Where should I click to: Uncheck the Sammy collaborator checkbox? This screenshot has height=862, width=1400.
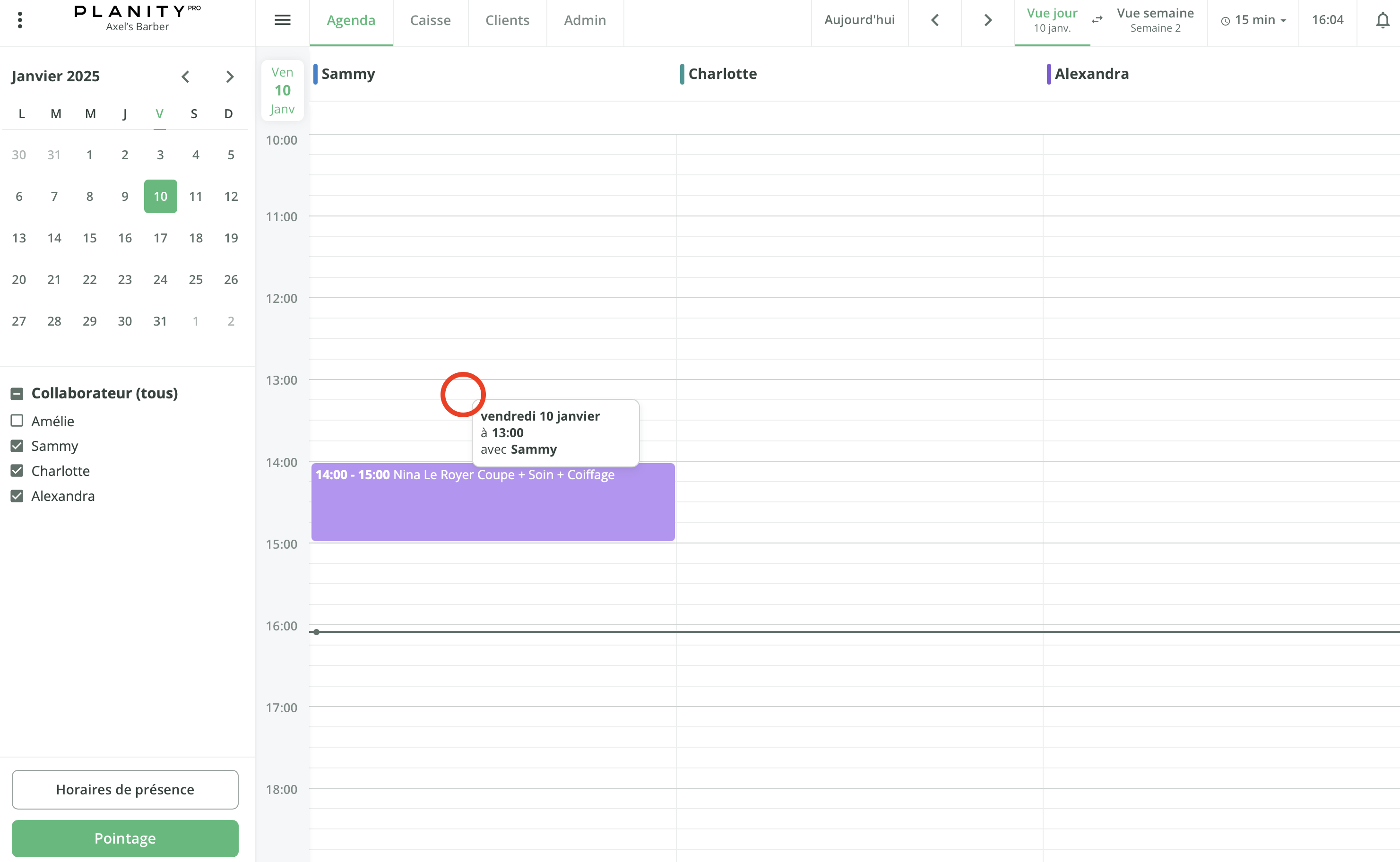click(17, 446)
